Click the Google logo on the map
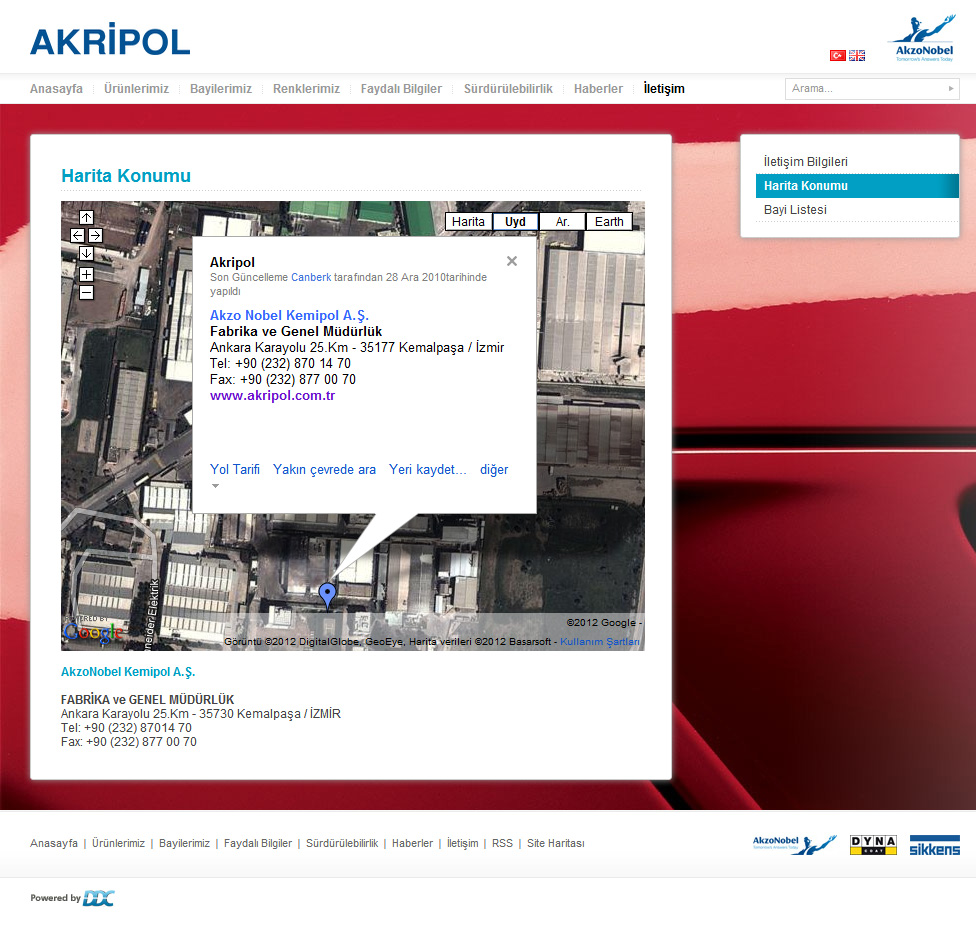The height and width of the screenshot is (935, 976). click(93, 632)
